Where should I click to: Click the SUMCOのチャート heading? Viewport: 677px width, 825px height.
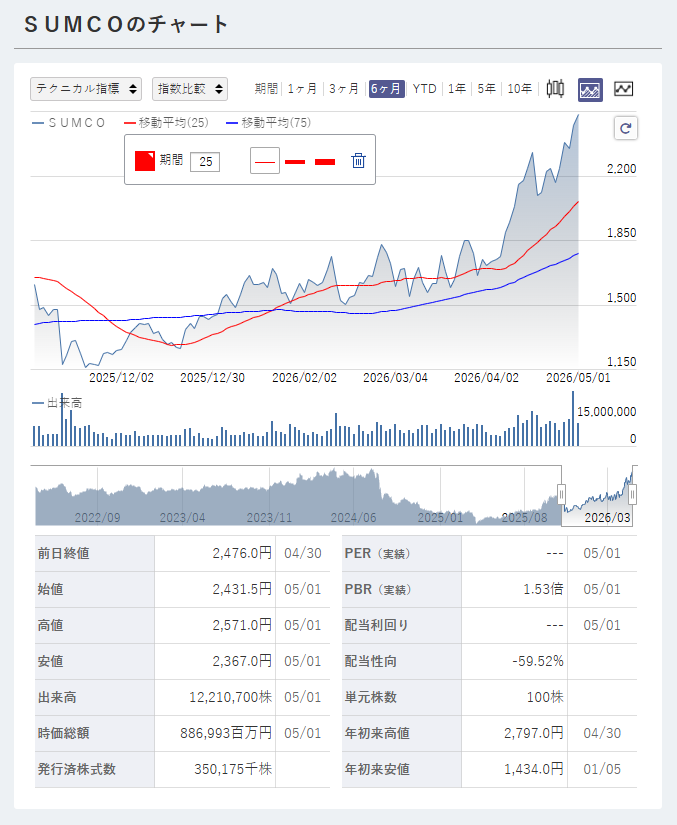(127, 25)
